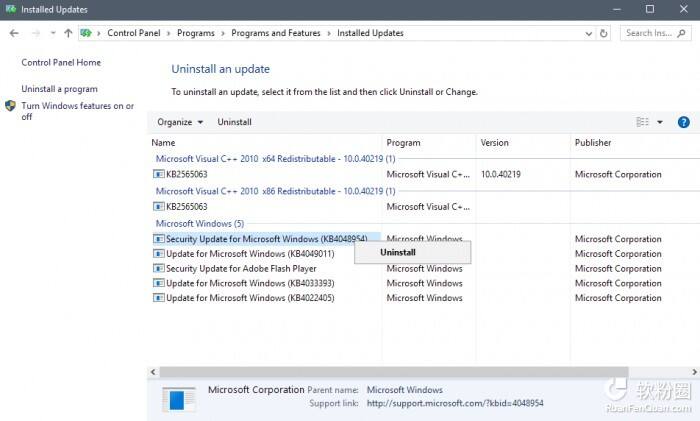This screenshot has height=421, width=700.
Task: Click the change view icon
Action: (642, 122)
